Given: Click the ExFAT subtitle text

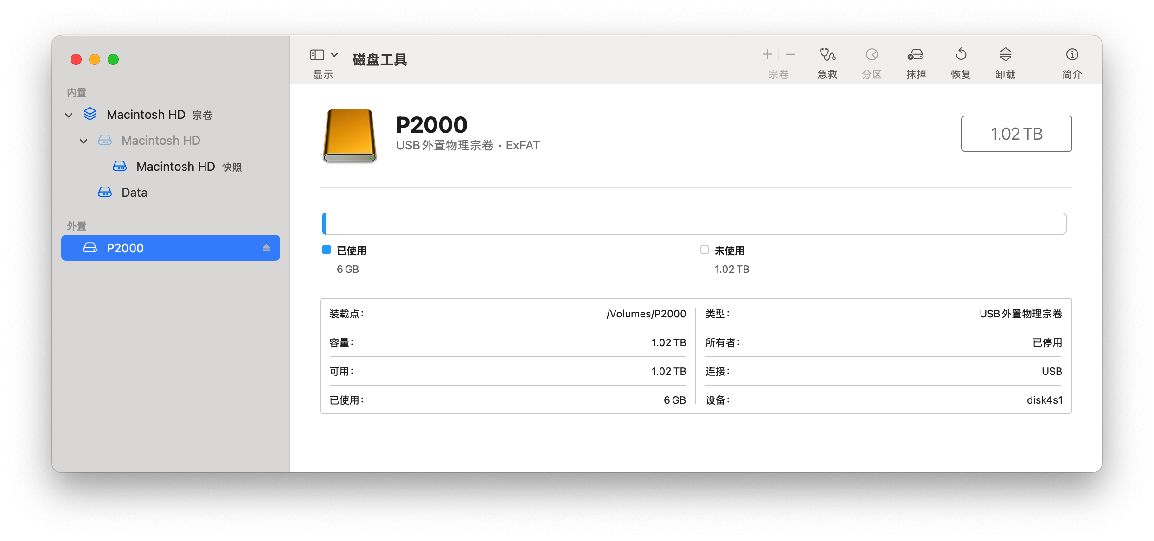Looking at the screenshot, I should (x=523, y=146).
